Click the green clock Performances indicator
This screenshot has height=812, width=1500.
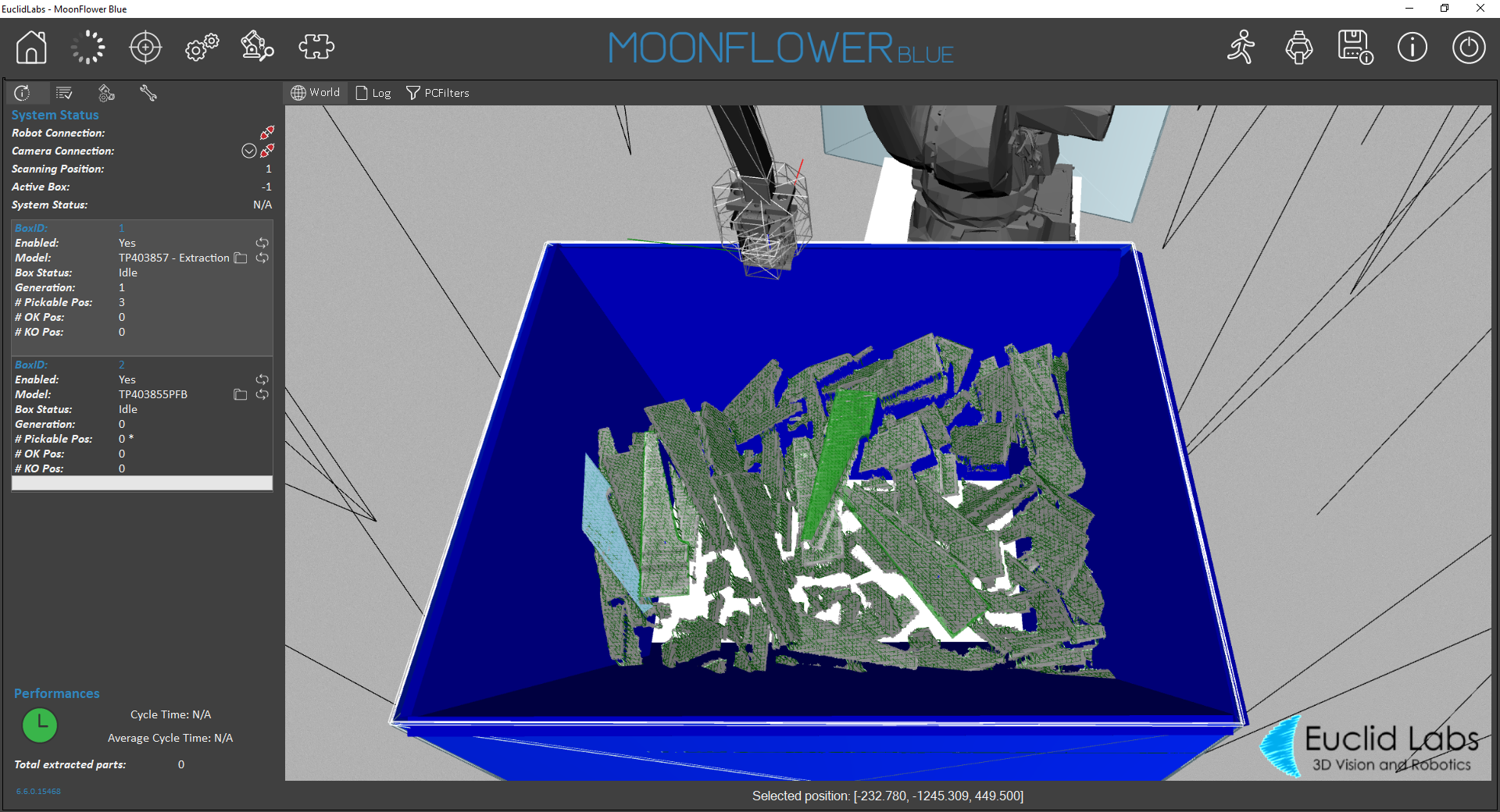40,725
